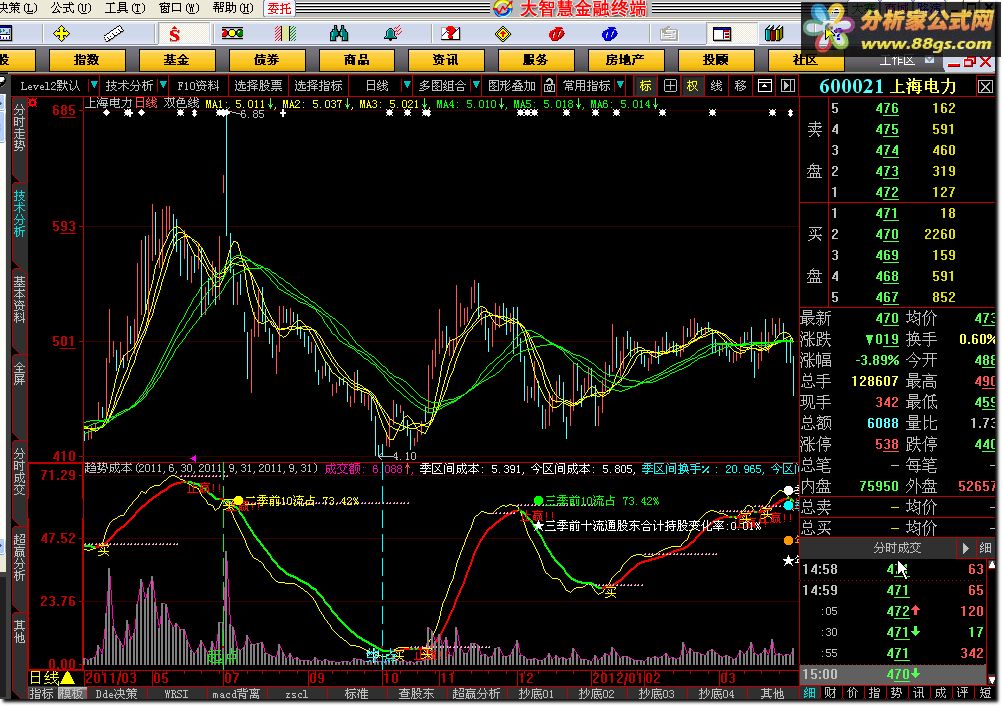Open the window layout panel icon
1003x706 pixels.
coord(722,33)
